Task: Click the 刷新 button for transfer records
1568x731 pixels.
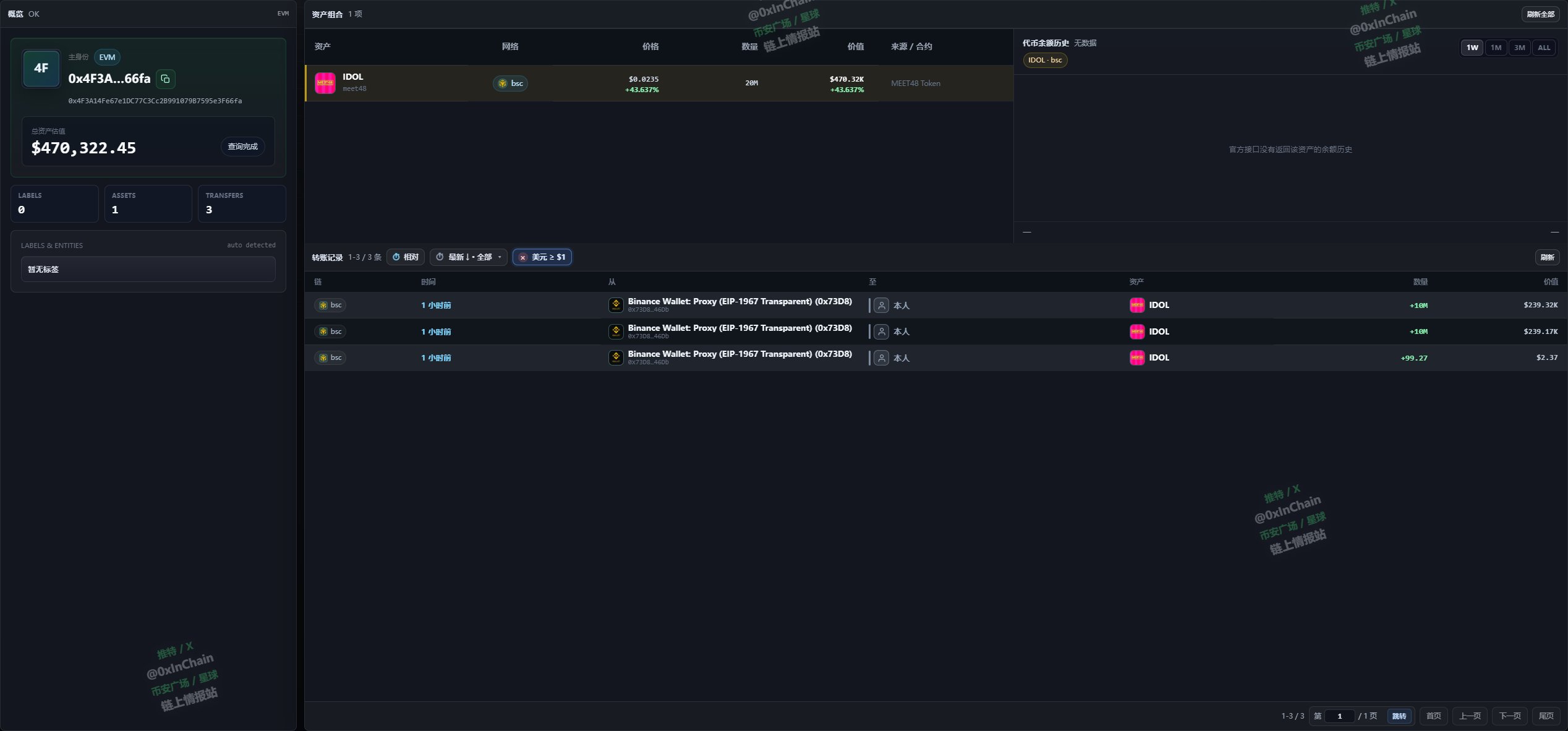Action: tap(1547, 257)
